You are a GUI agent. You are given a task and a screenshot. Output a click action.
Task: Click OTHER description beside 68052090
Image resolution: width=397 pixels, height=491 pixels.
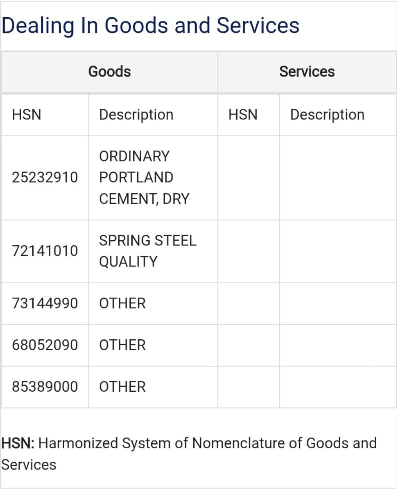click(122, 345)
